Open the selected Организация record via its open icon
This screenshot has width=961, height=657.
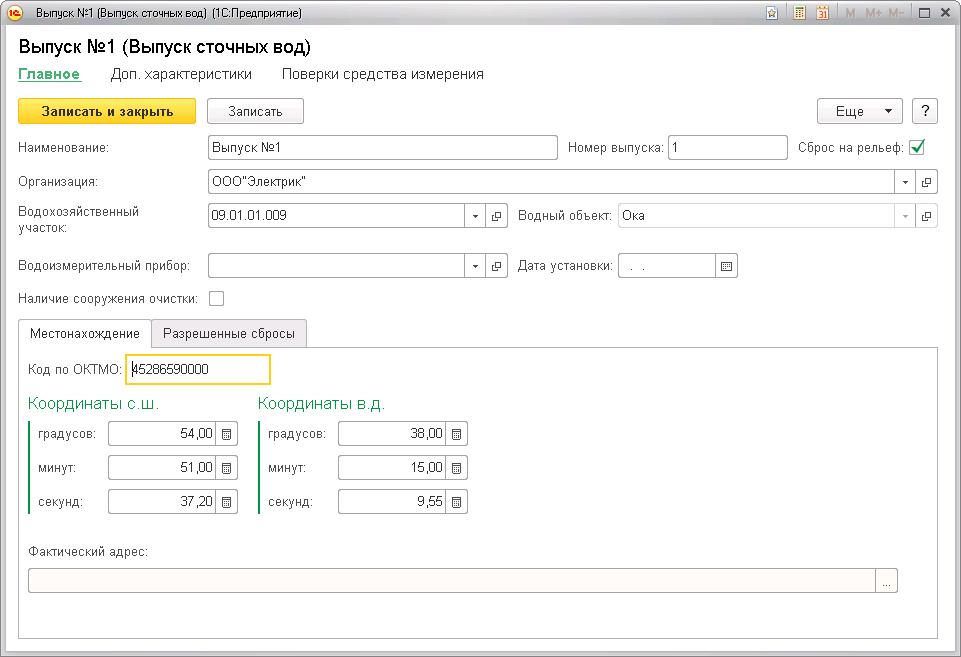pos(926,182)
